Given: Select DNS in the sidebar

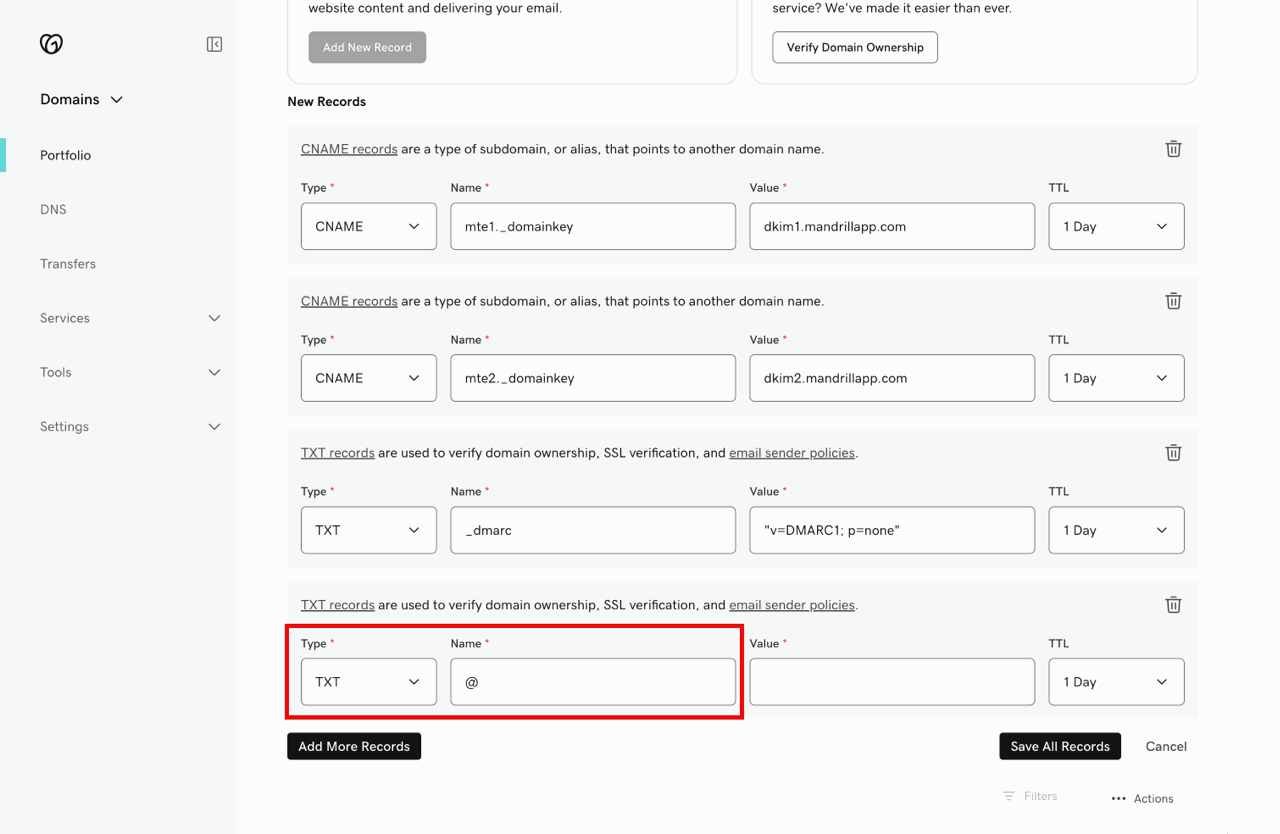Looking at the screenshot, I should coord(51,209).
